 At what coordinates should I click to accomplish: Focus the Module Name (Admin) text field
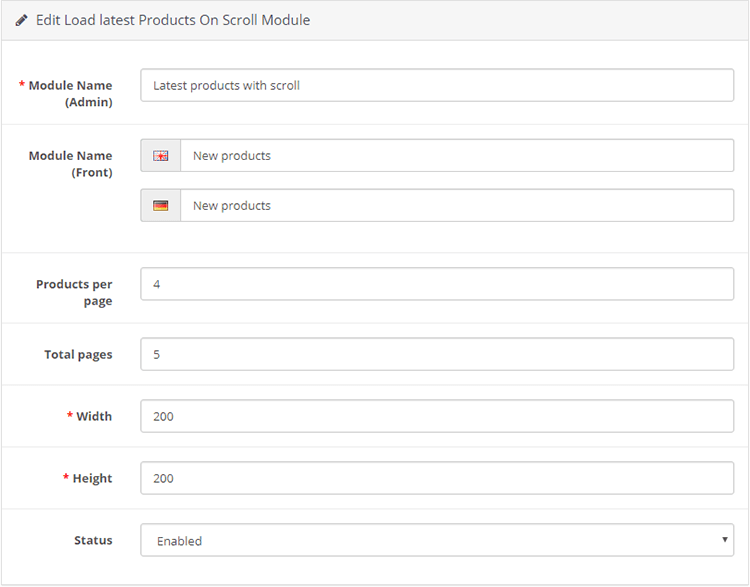[437, 85]
